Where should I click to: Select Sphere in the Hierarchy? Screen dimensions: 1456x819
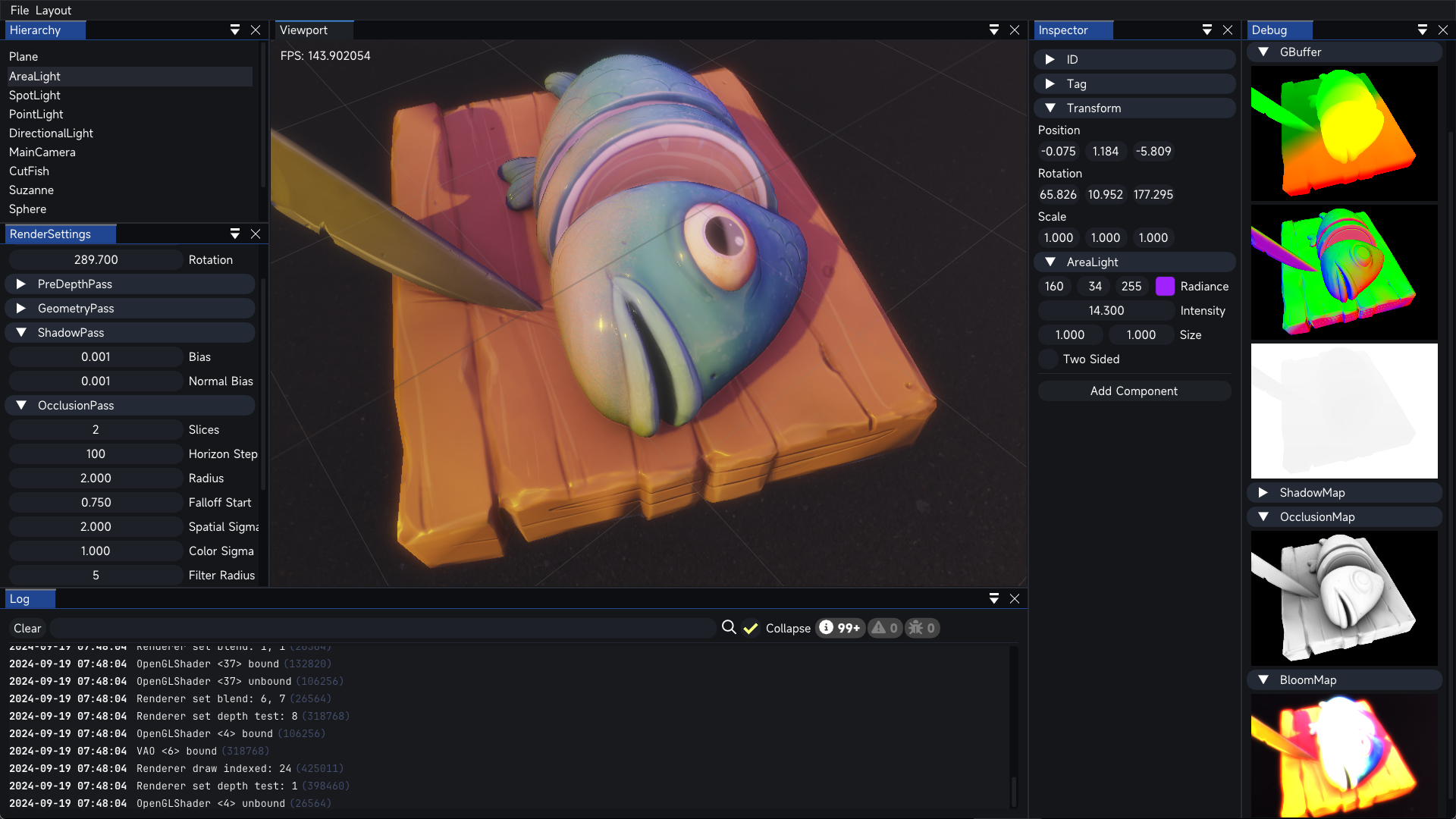tap(129, 209)
